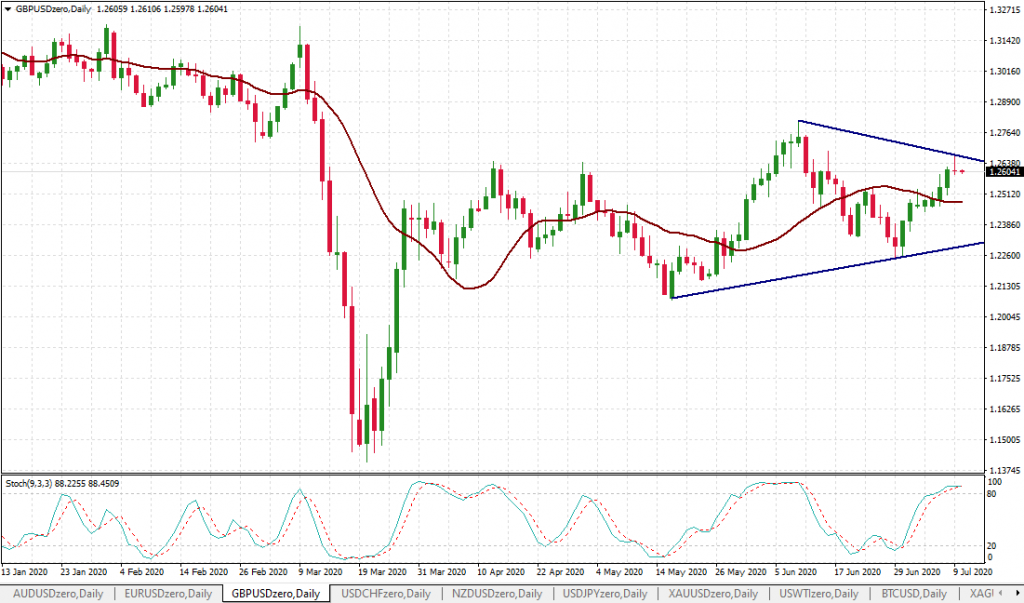Image resolution: width=1024 pixels, height=603 pixels.
Task: Click the 1.32715 price scale label
Action: click(x=1003, y=10)
